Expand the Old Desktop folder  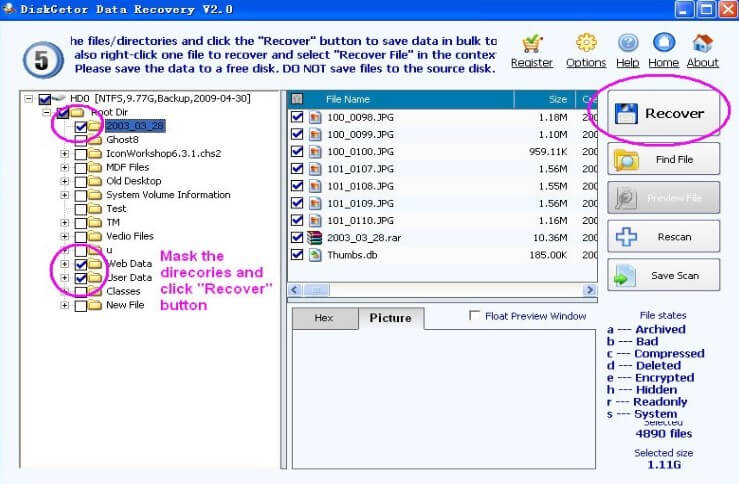[65, 181]
